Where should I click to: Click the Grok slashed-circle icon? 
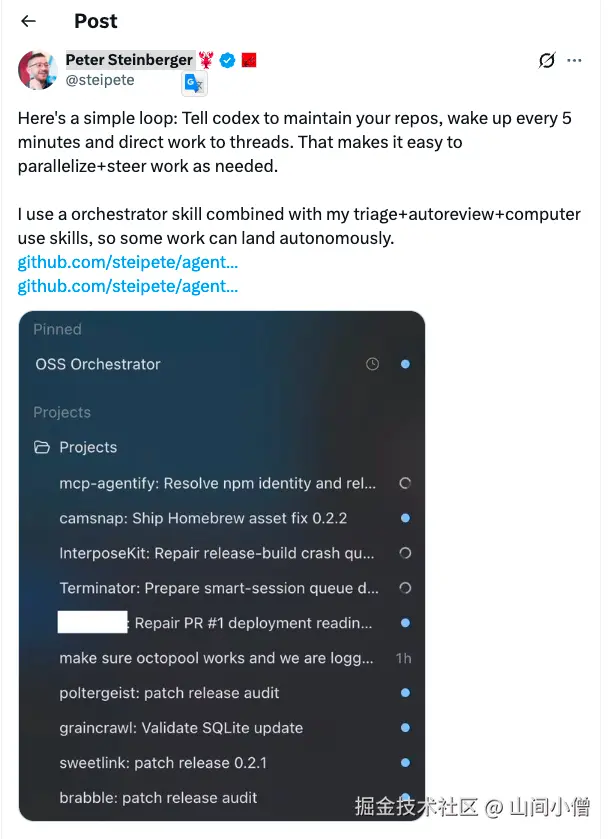pyautogui.click(x=547, y=60)
